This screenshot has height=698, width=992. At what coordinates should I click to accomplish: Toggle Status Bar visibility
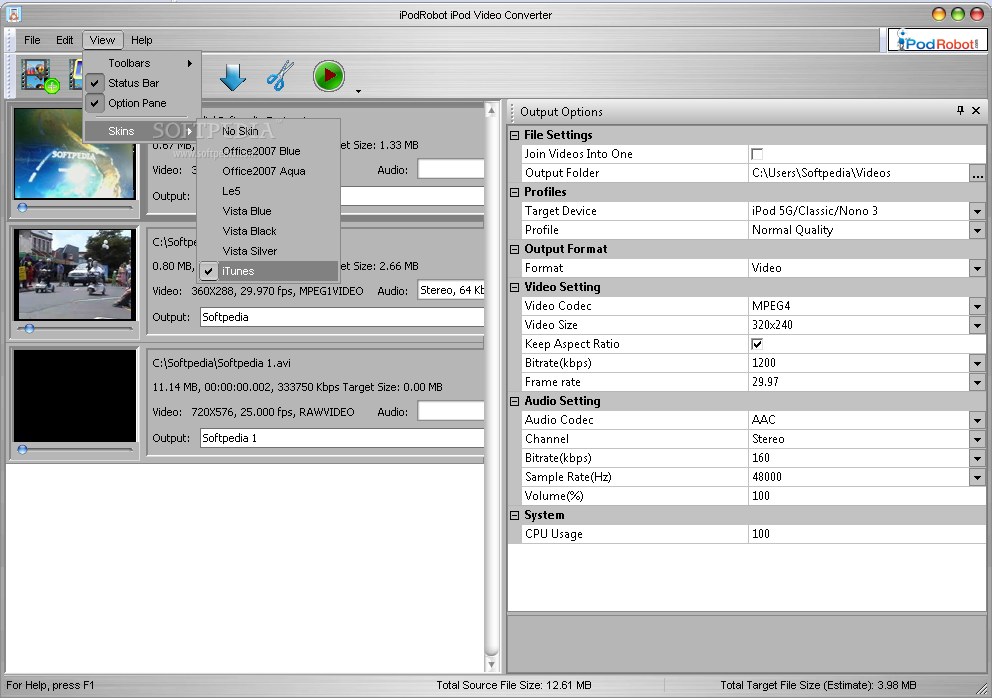(142, 83)
